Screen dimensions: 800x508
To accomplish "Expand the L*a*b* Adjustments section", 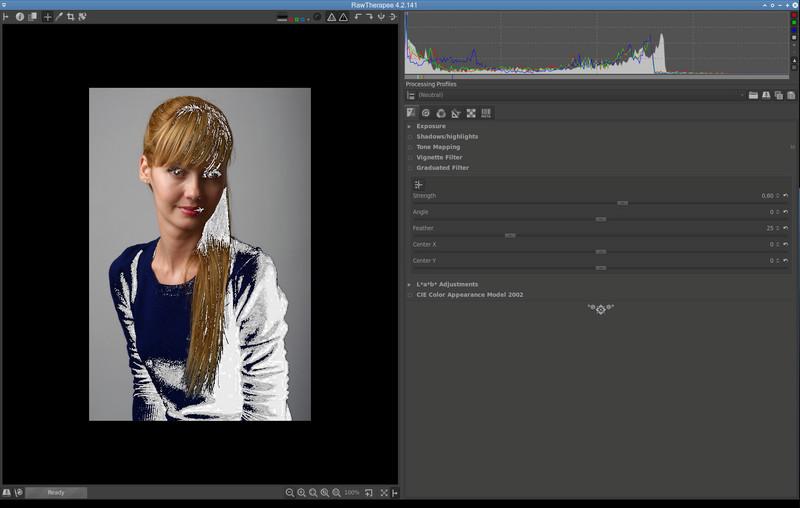I will point(409,285).
